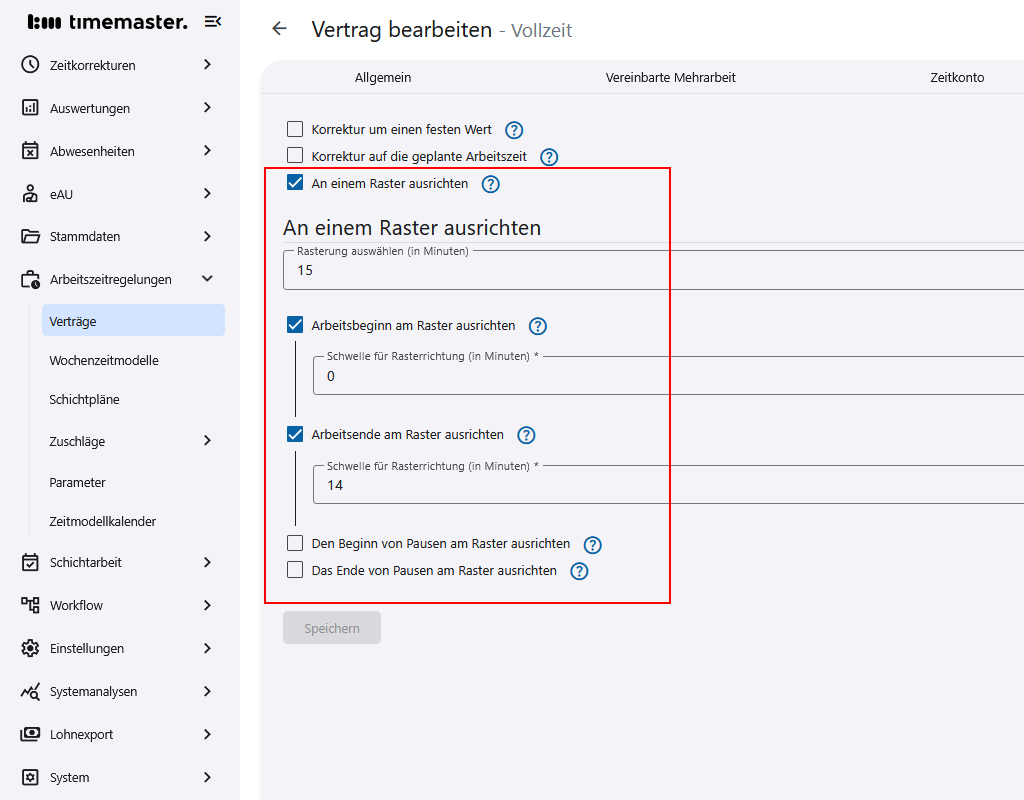This screenshot has height=800, width=1024.
Task: Open help icon for Korrektur um einen festen Wert
Action: [x=514, y=130]
